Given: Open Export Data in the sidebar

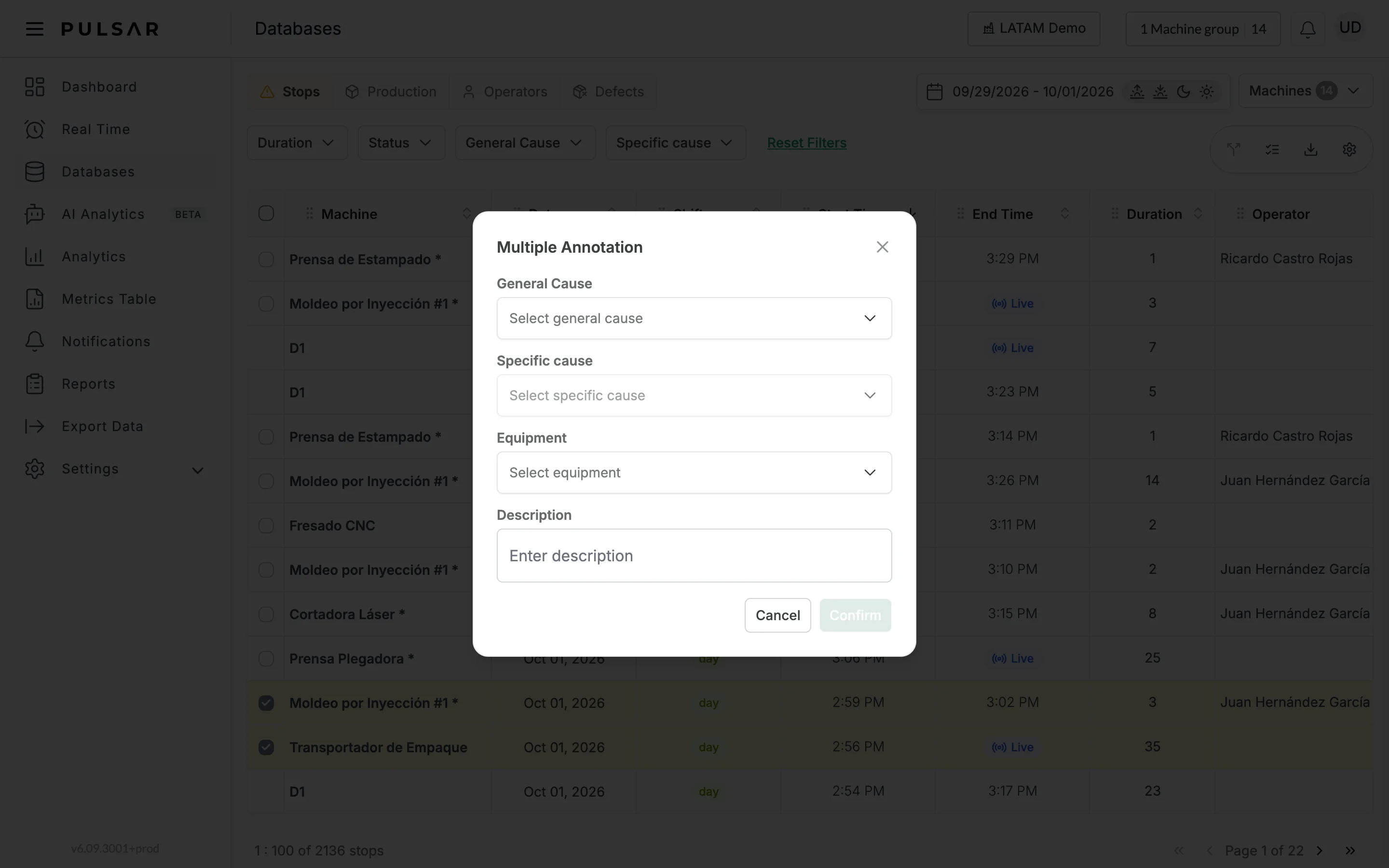Looking at the screenshot, I should coord(102,427).
